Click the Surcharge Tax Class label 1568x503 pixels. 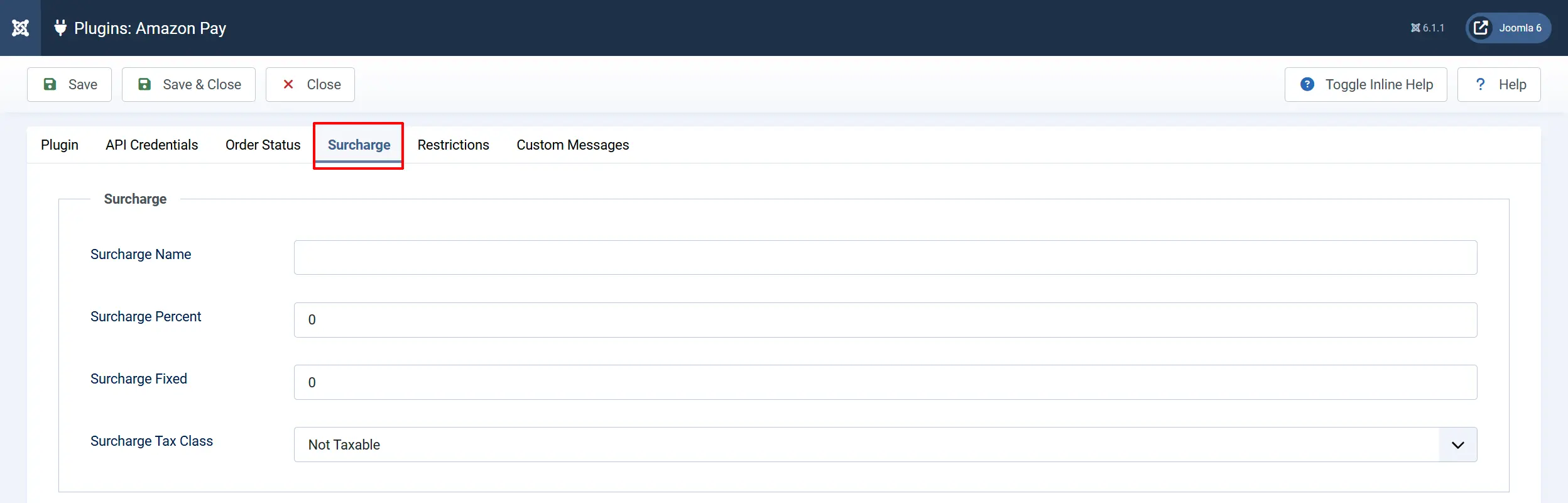(151, 441)
